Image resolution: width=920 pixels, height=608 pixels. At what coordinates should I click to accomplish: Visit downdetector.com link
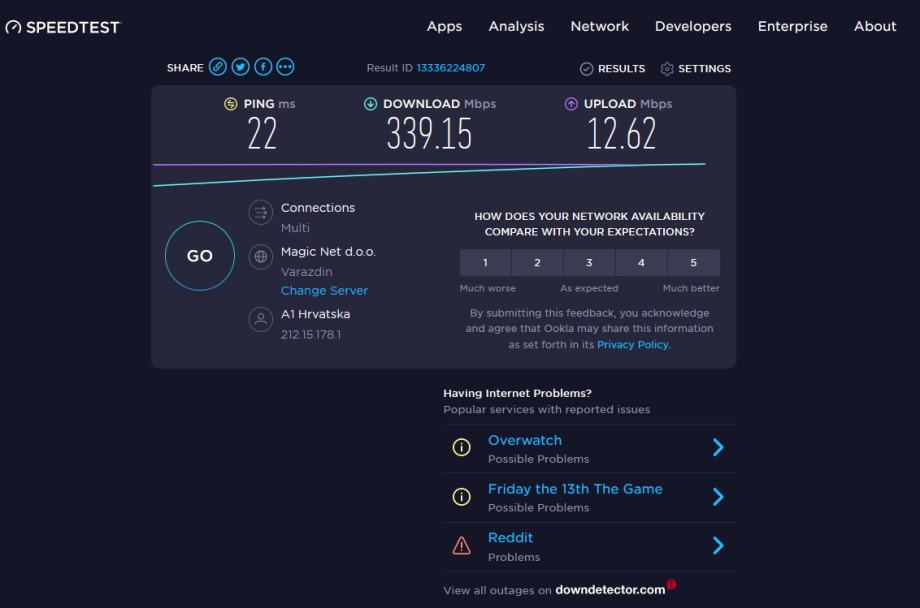point(610,590)
